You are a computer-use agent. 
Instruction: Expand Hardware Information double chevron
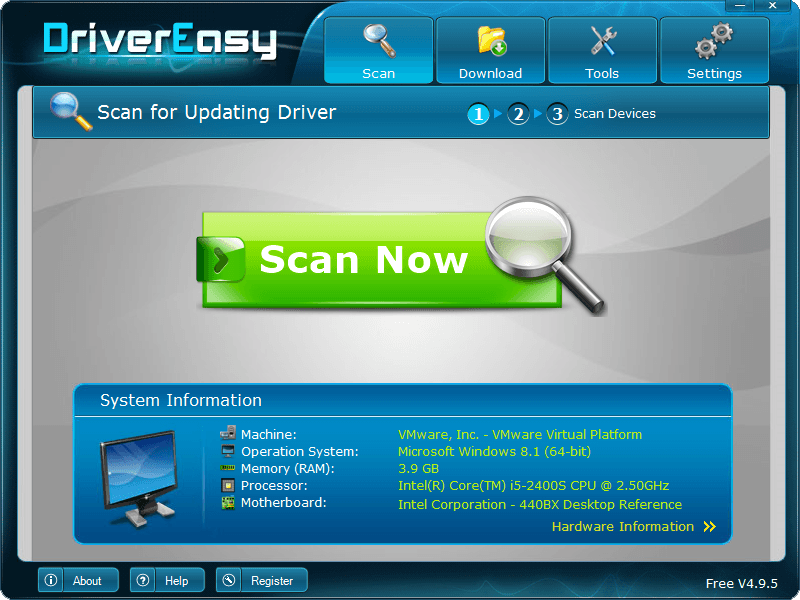(x=709, y=527)
